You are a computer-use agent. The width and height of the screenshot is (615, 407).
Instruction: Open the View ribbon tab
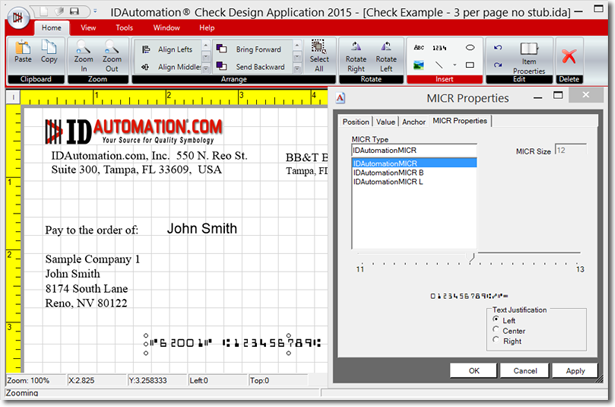pyautogui.click(x=88, y=28)
